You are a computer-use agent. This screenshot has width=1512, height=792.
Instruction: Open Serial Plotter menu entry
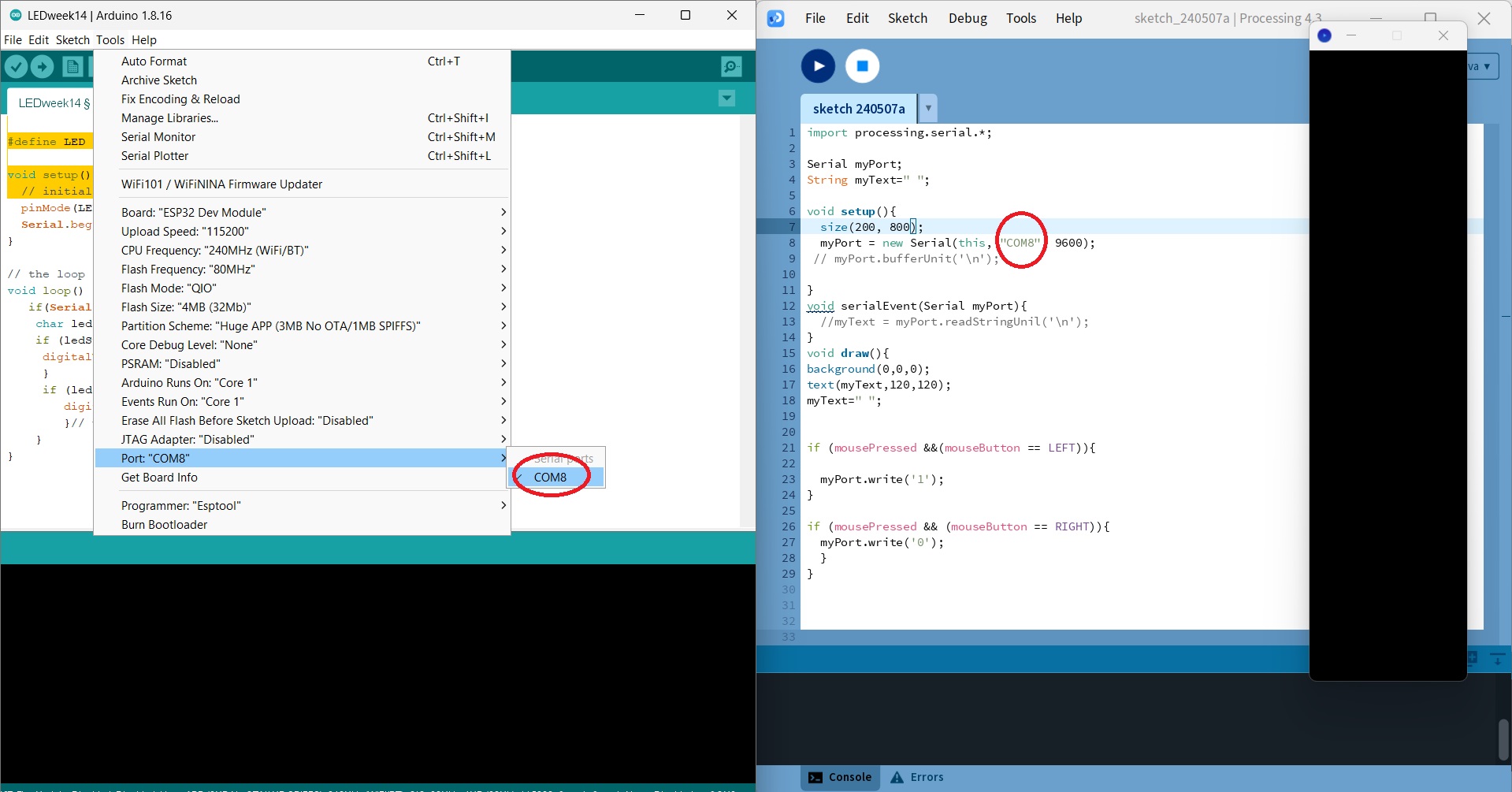pyautogui.click(x=303, y=156)
